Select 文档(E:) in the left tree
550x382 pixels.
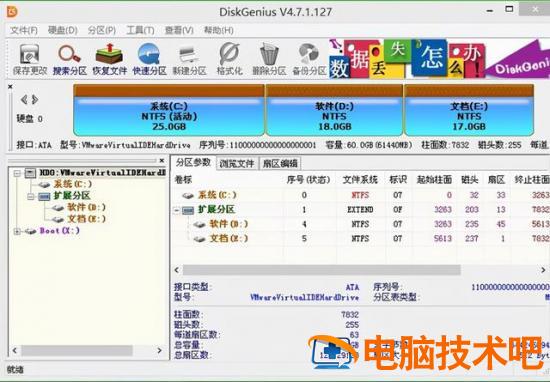(x=86, y=219)
